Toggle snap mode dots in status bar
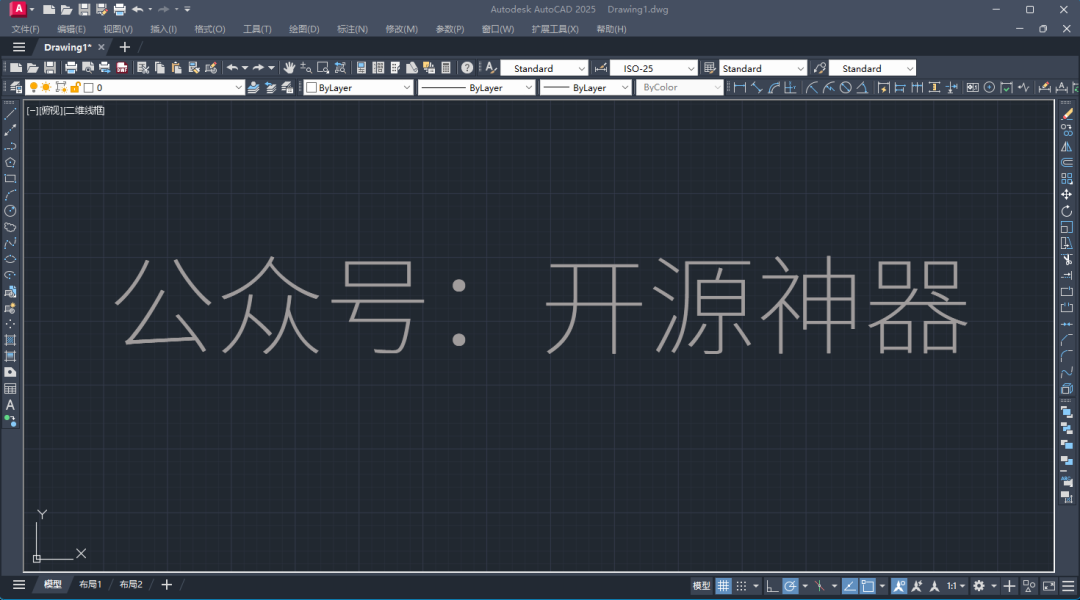 pos(741,586)
